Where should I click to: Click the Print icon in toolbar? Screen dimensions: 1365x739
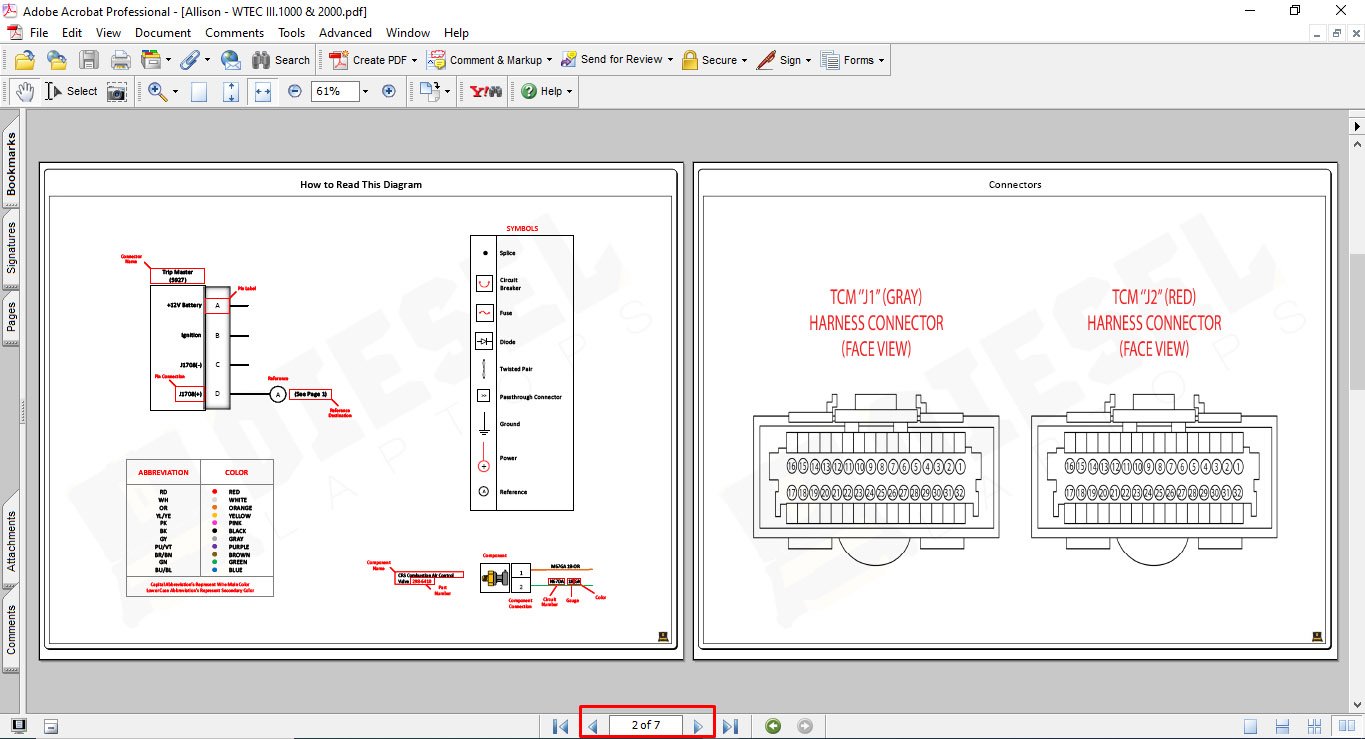(120, 60)
